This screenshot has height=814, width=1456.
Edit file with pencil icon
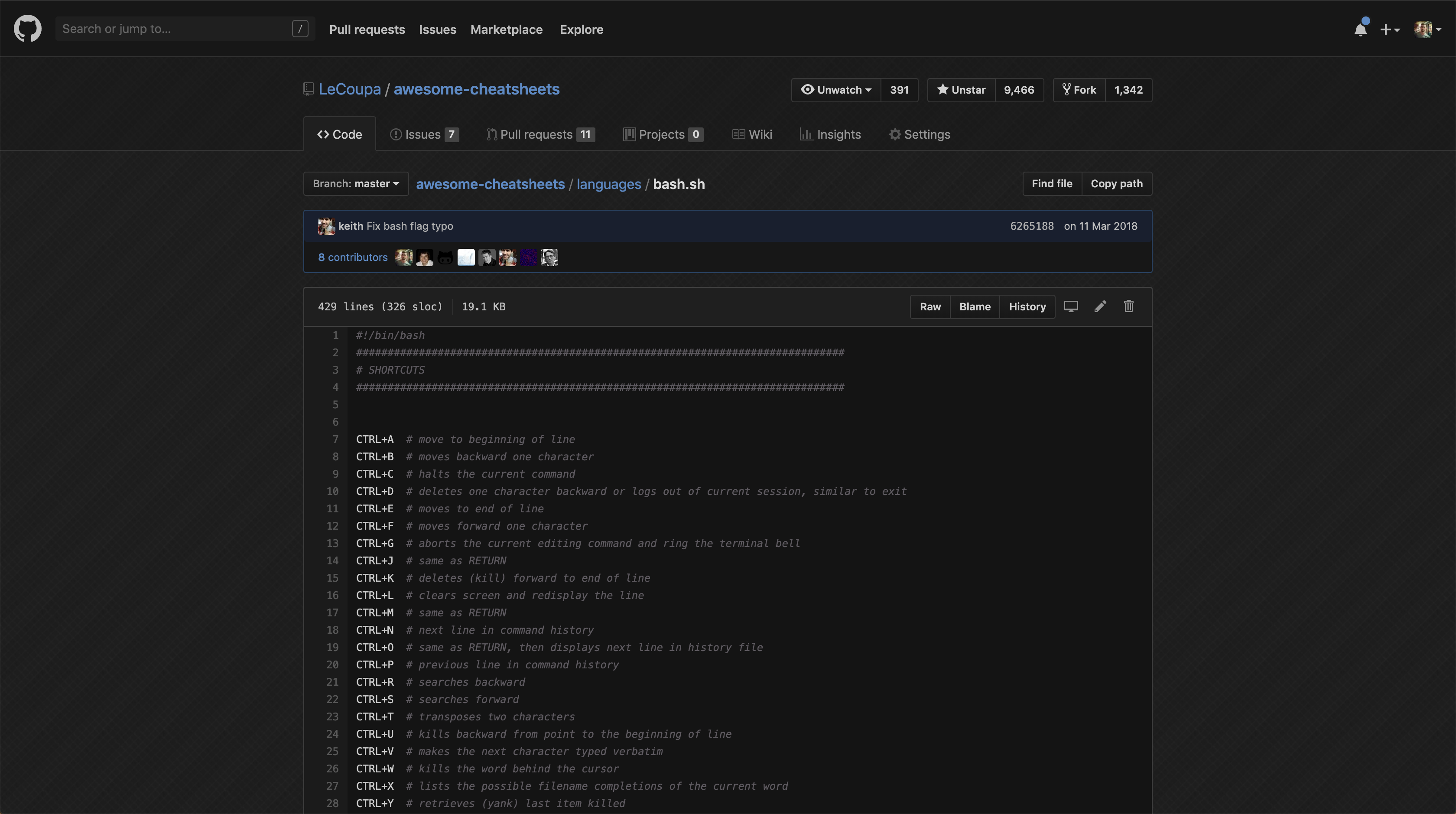[1100, 306]
